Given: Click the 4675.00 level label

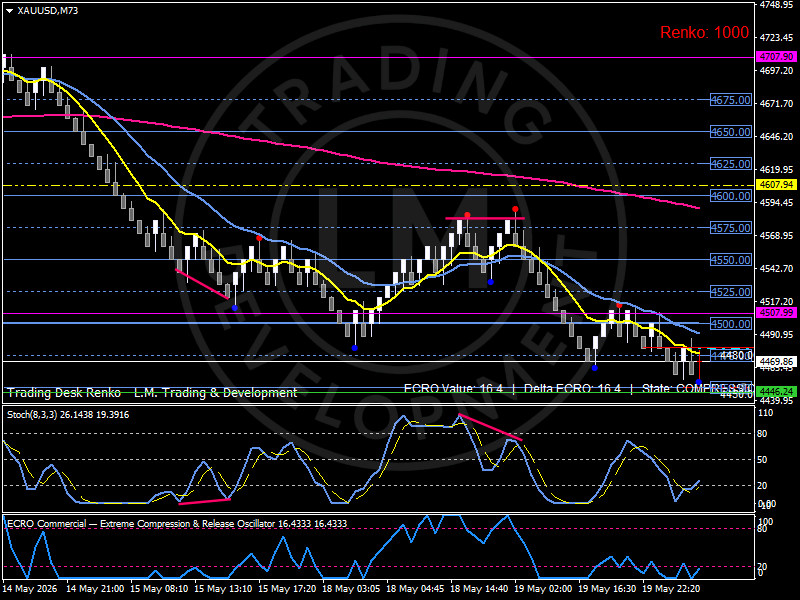Looking at the screenshot, I should pos(731,100).
